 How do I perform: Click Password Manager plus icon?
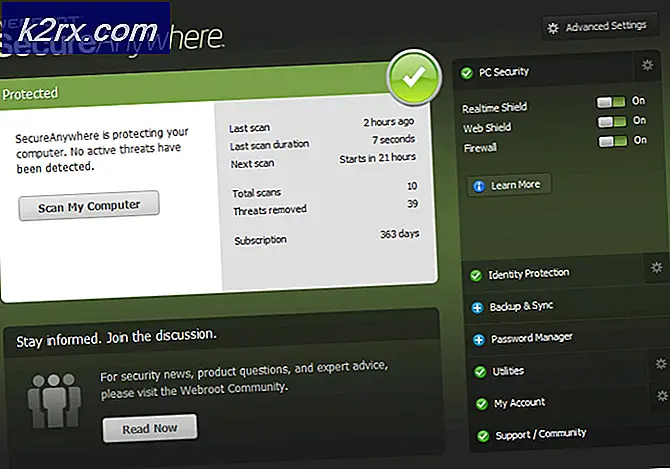click(x=479, y=340)
